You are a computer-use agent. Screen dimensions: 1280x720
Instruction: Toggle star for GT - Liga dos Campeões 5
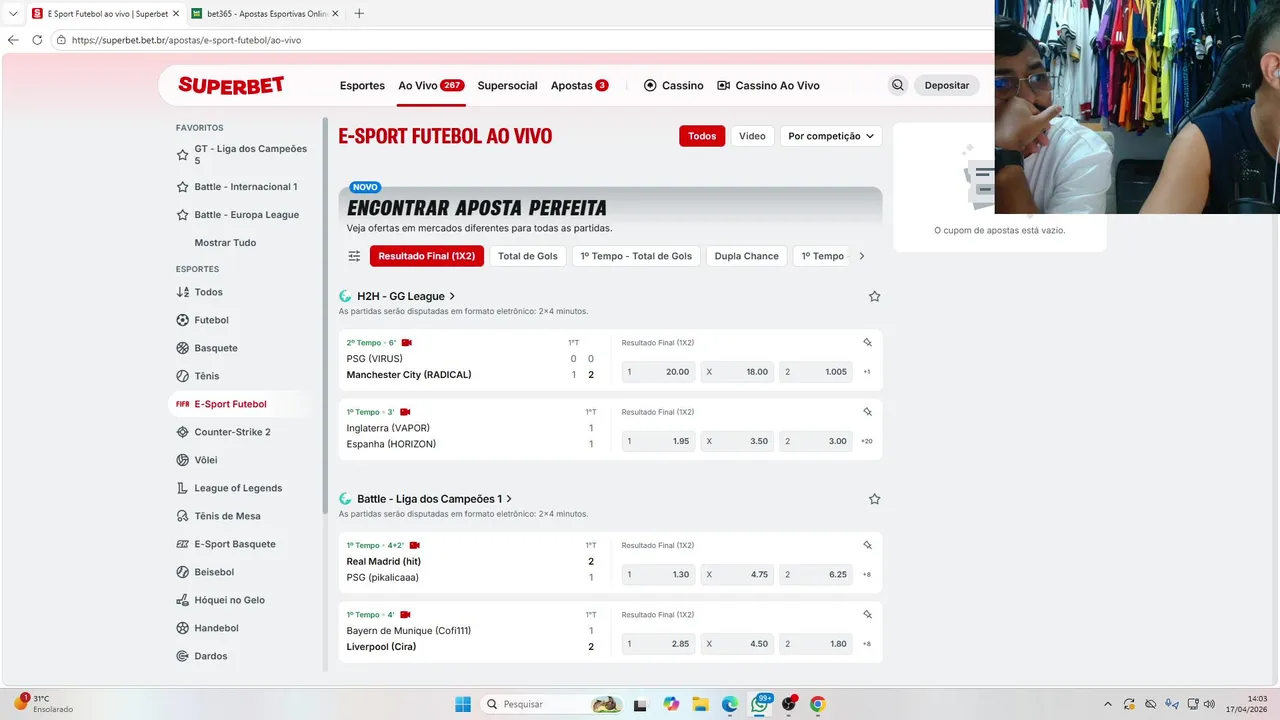coord(182,155)
